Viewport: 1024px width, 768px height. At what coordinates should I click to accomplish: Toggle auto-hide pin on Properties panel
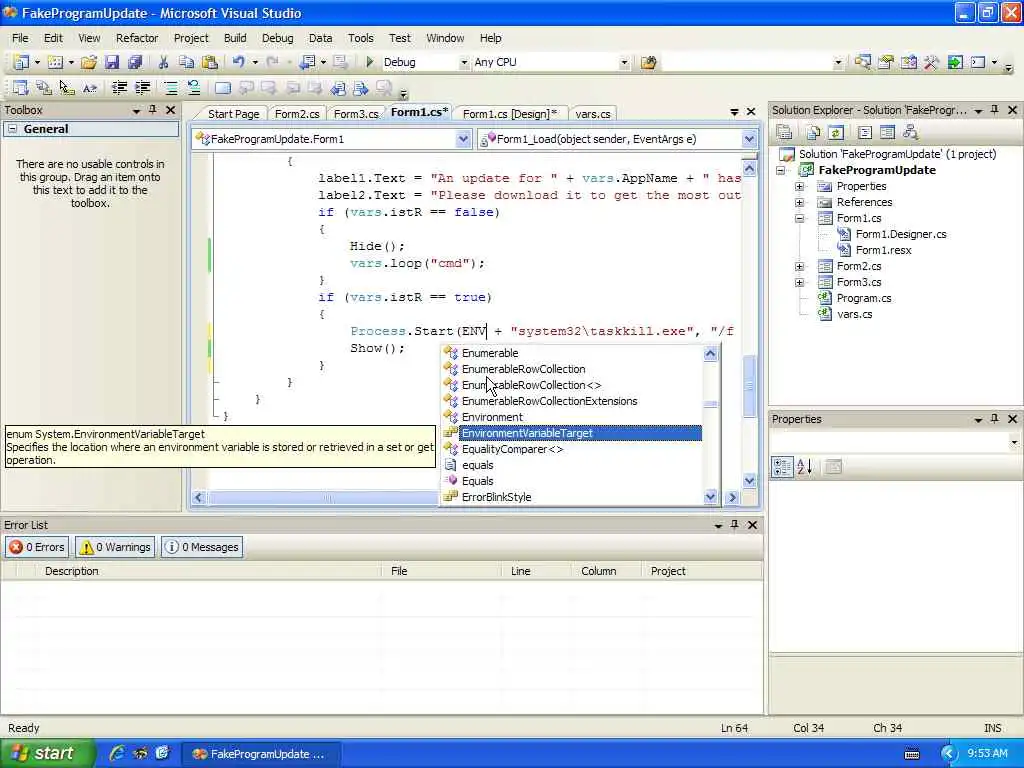click(995, 419)
